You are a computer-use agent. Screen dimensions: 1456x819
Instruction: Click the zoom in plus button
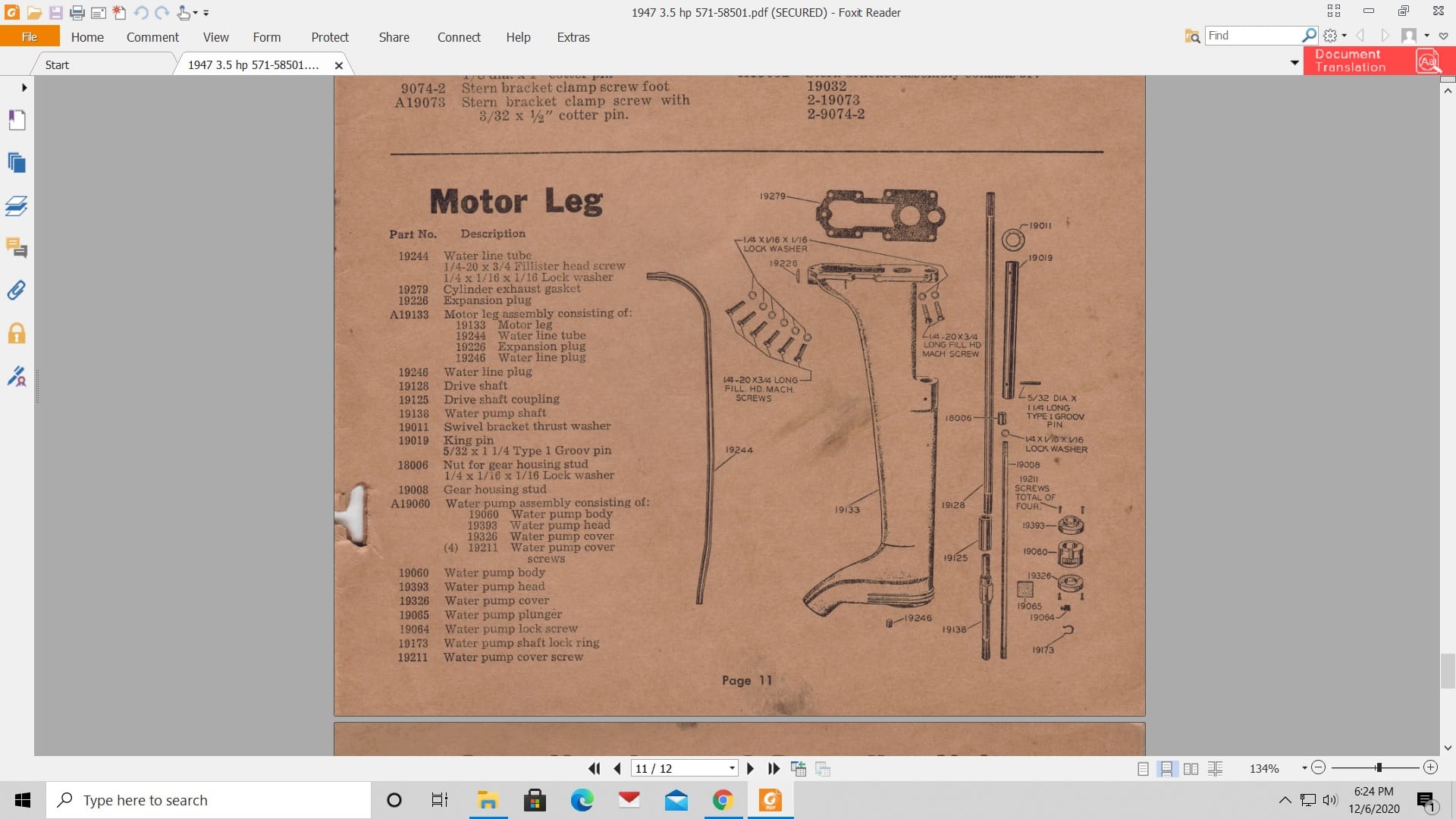(1430, 767)
